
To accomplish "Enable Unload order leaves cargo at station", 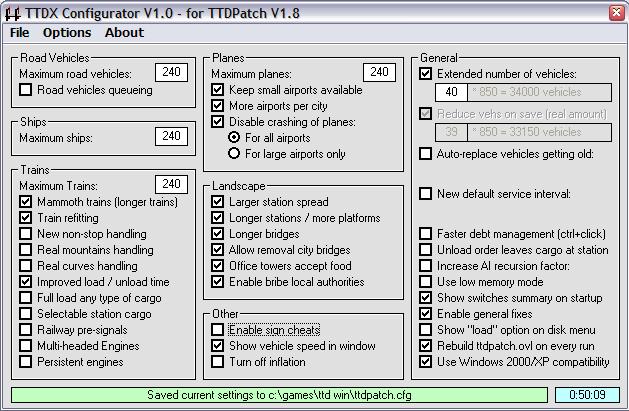I will (x=426, y=249).
